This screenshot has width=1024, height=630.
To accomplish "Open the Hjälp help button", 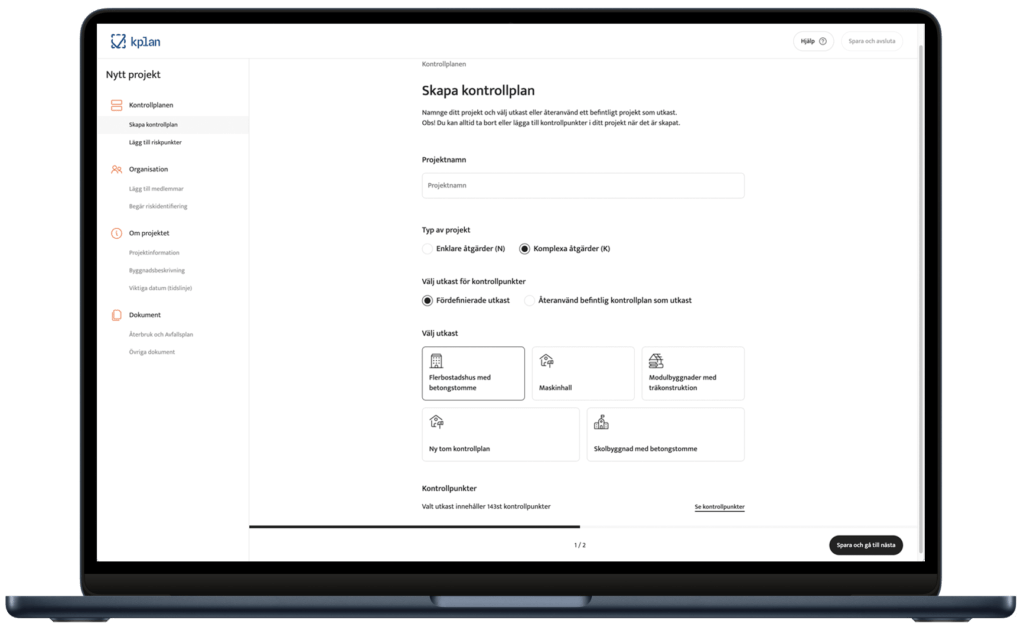I will (x=813, y=41).
